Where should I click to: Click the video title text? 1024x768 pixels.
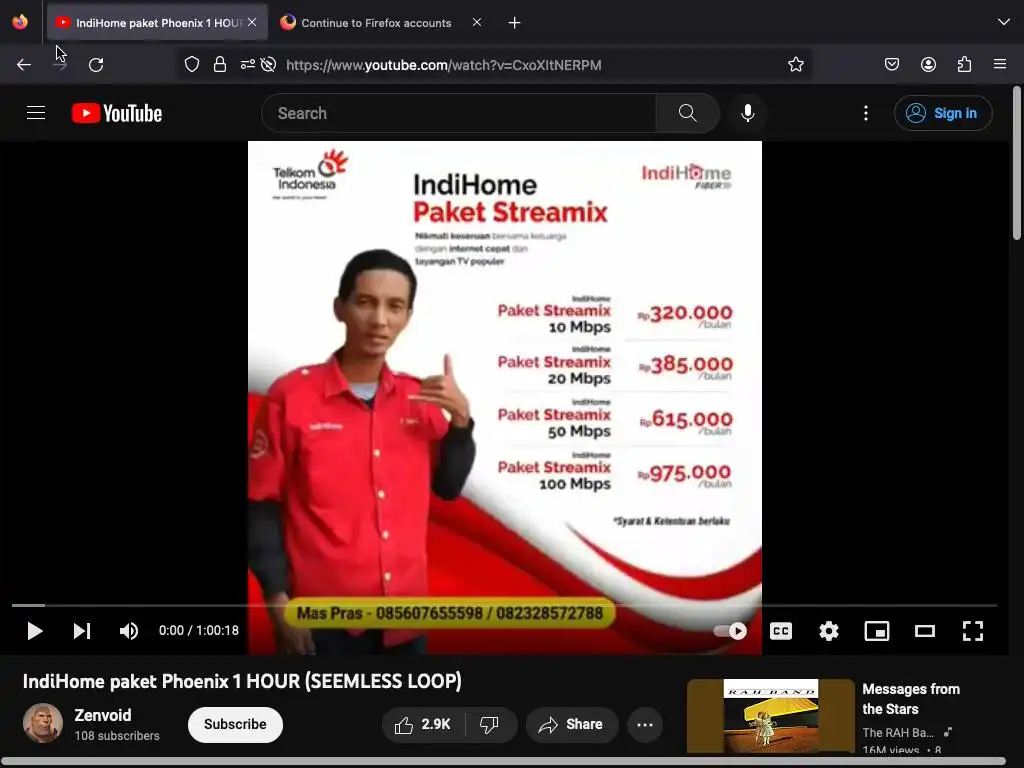[242, 681]
